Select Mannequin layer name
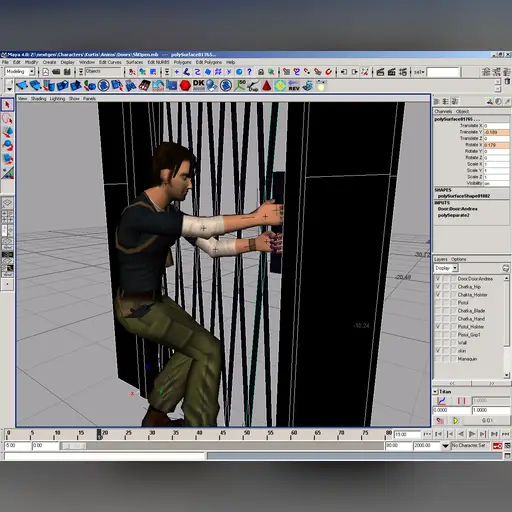The height and width of the screenshot is (512, 512). point(467,359)
